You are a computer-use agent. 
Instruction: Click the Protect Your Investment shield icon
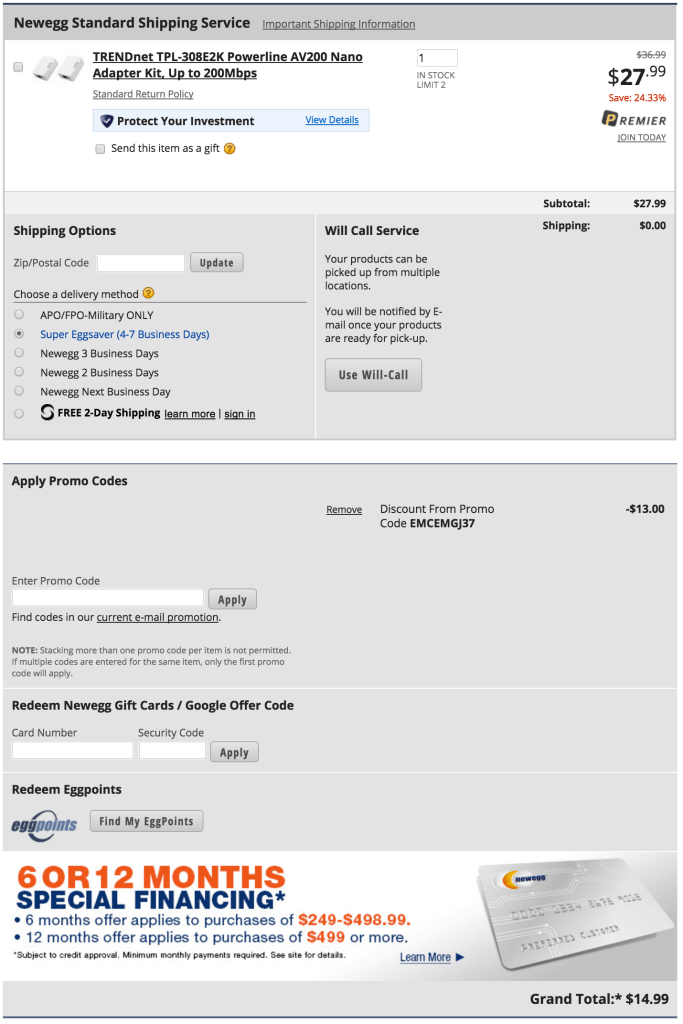[x=107, y=121]
